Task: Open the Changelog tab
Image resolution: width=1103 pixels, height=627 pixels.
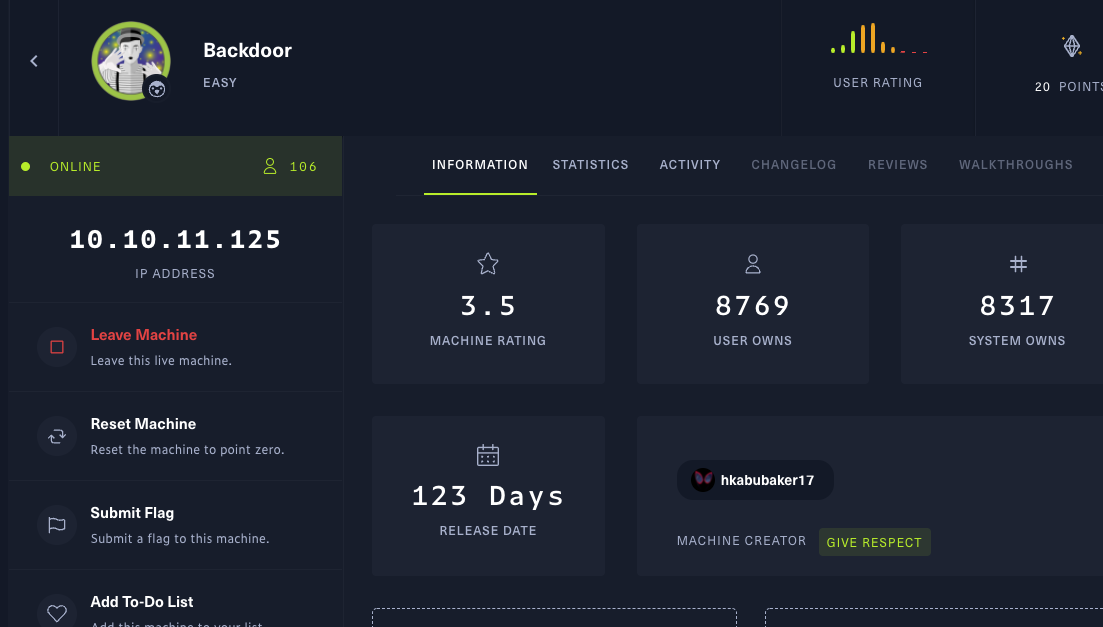Action: (793, 165)
